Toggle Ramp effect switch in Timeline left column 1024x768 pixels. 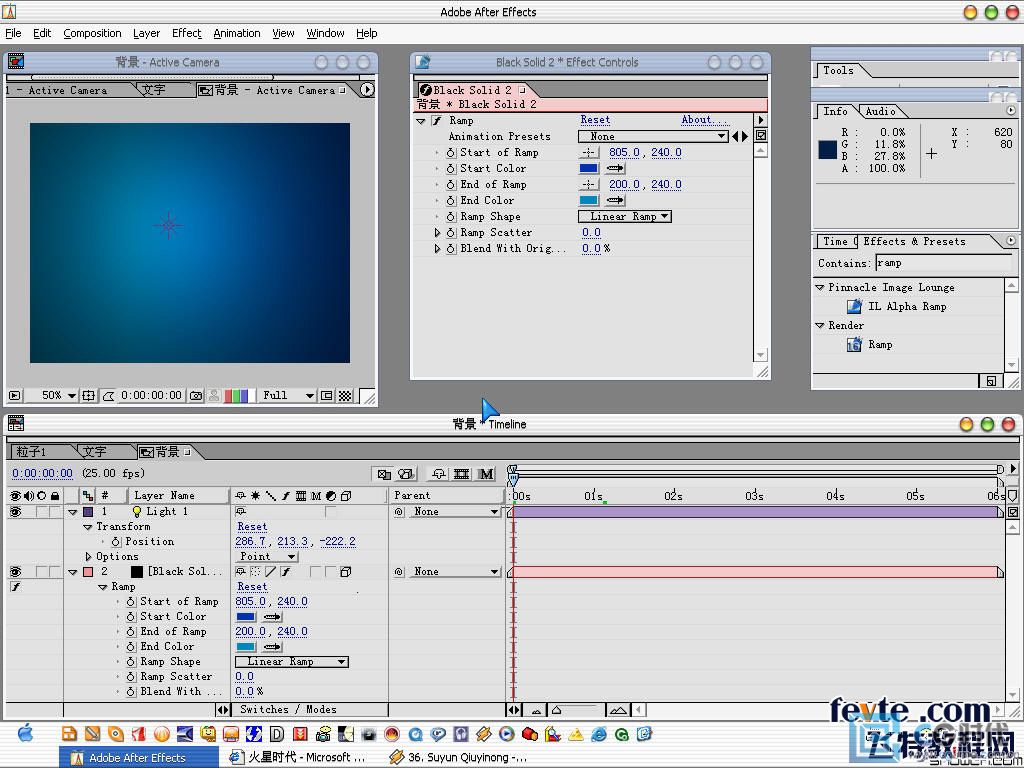16,586
